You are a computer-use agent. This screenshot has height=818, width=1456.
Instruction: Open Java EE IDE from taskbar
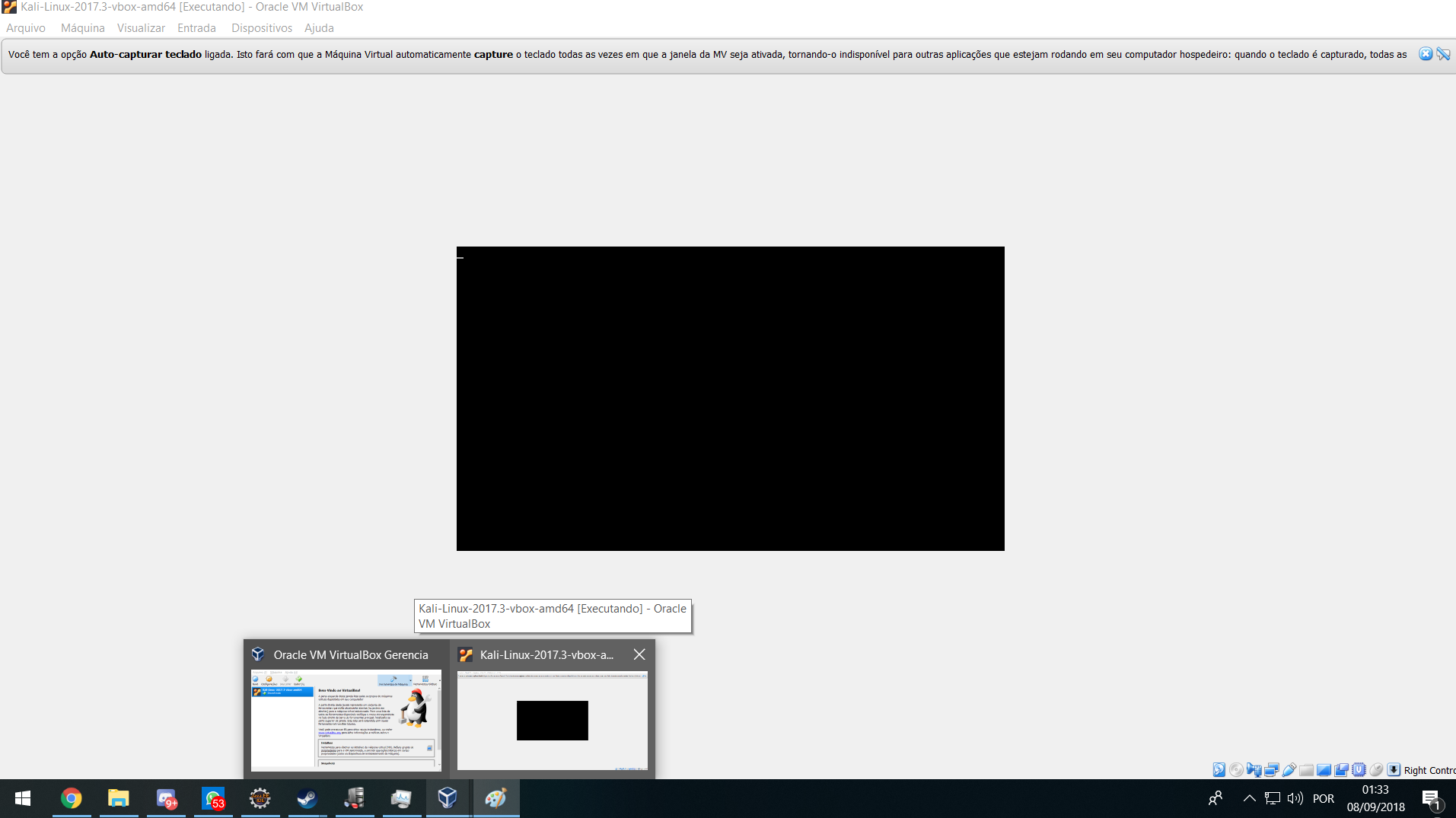[260, 798]
